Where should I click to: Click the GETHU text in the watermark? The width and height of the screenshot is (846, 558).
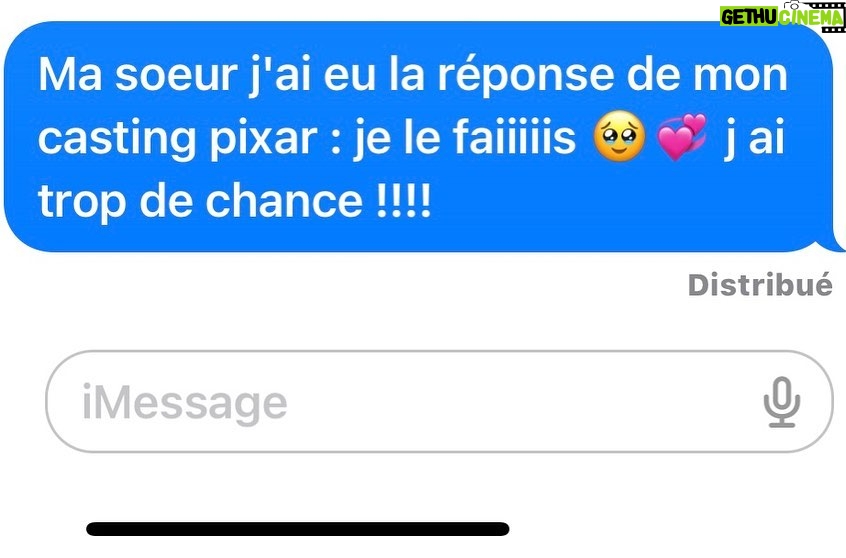[x=748, y=17]
